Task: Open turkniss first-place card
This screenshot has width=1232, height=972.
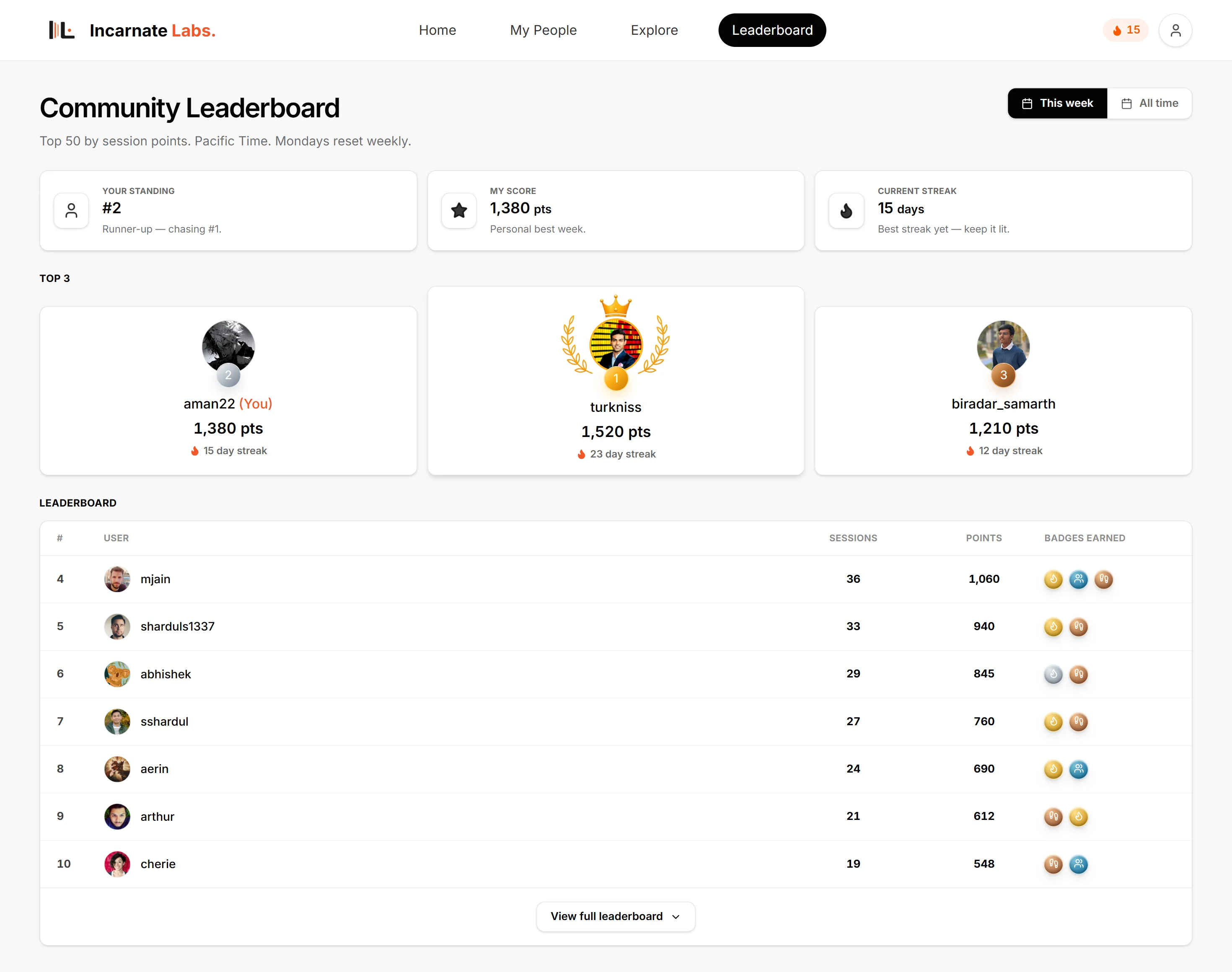Action: click(616, 381)
